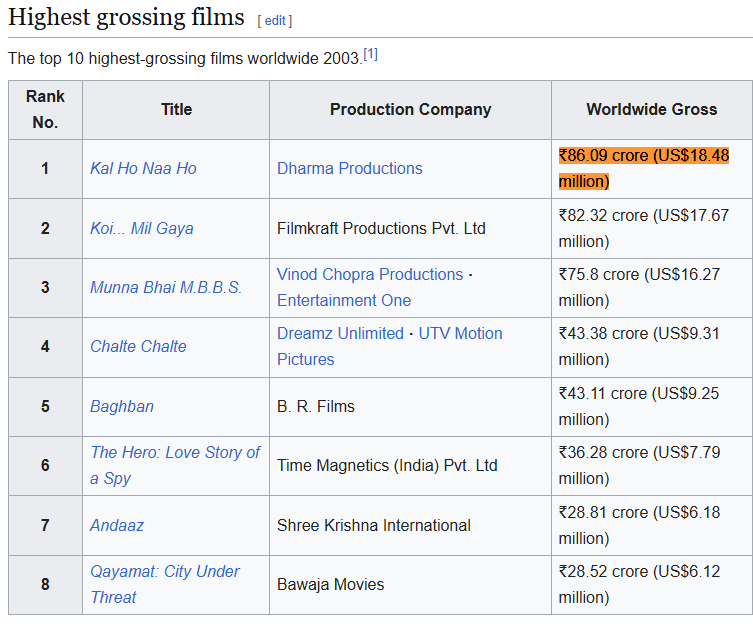Click rank number 2 cell
The width and height of the screenshot is (753, 625).
[x=45, y=228]
